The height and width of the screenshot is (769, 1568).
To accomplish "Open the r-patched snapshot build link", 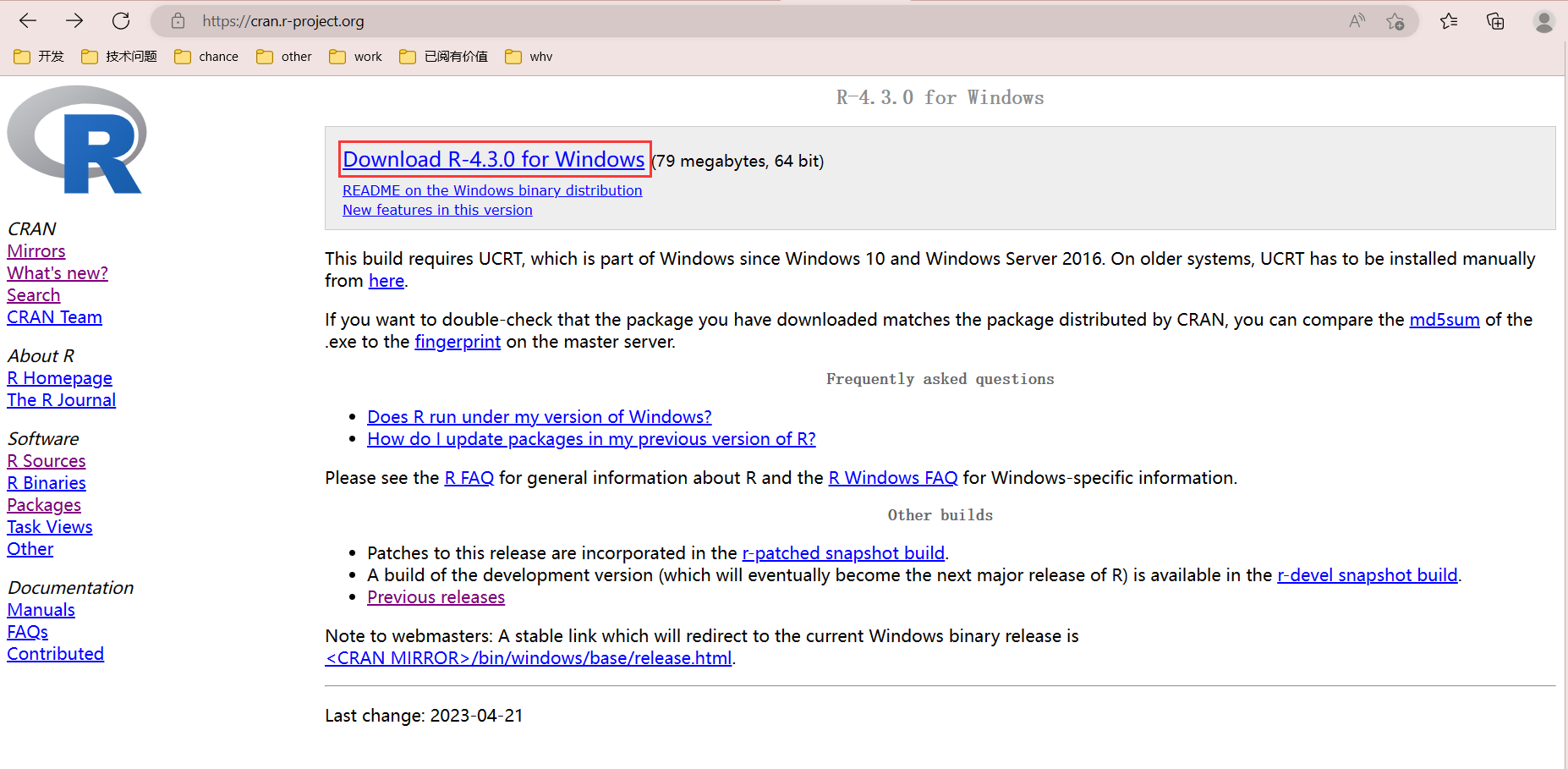I will (843, 553).
